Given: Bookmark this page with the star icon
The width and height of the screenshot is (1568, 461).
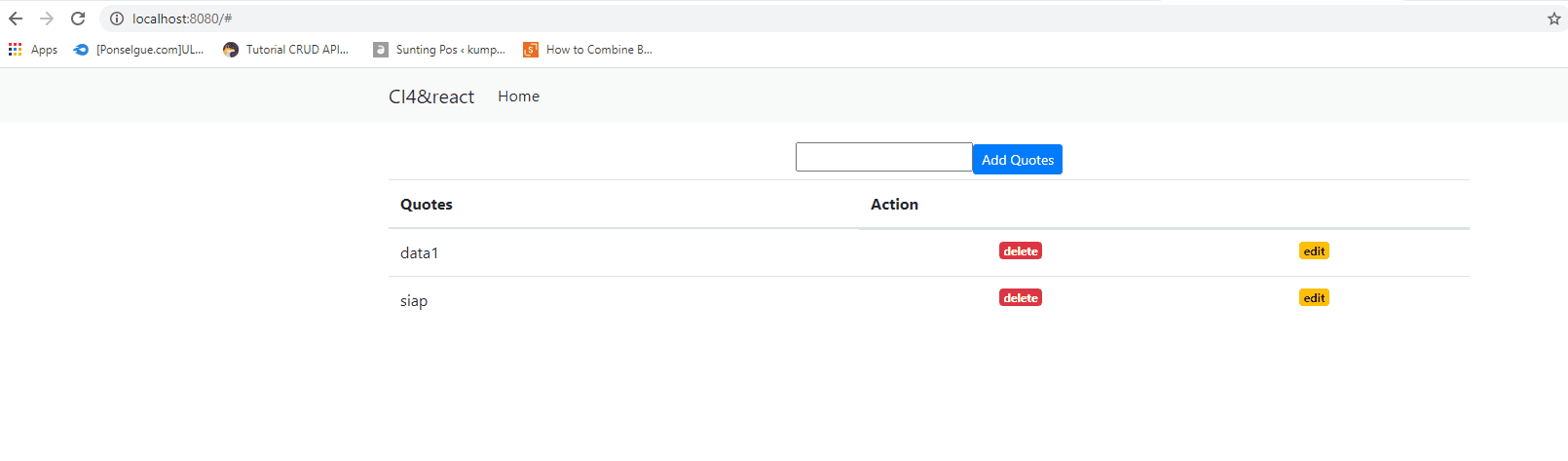Looking at the screenshot, I should 1553,19.
